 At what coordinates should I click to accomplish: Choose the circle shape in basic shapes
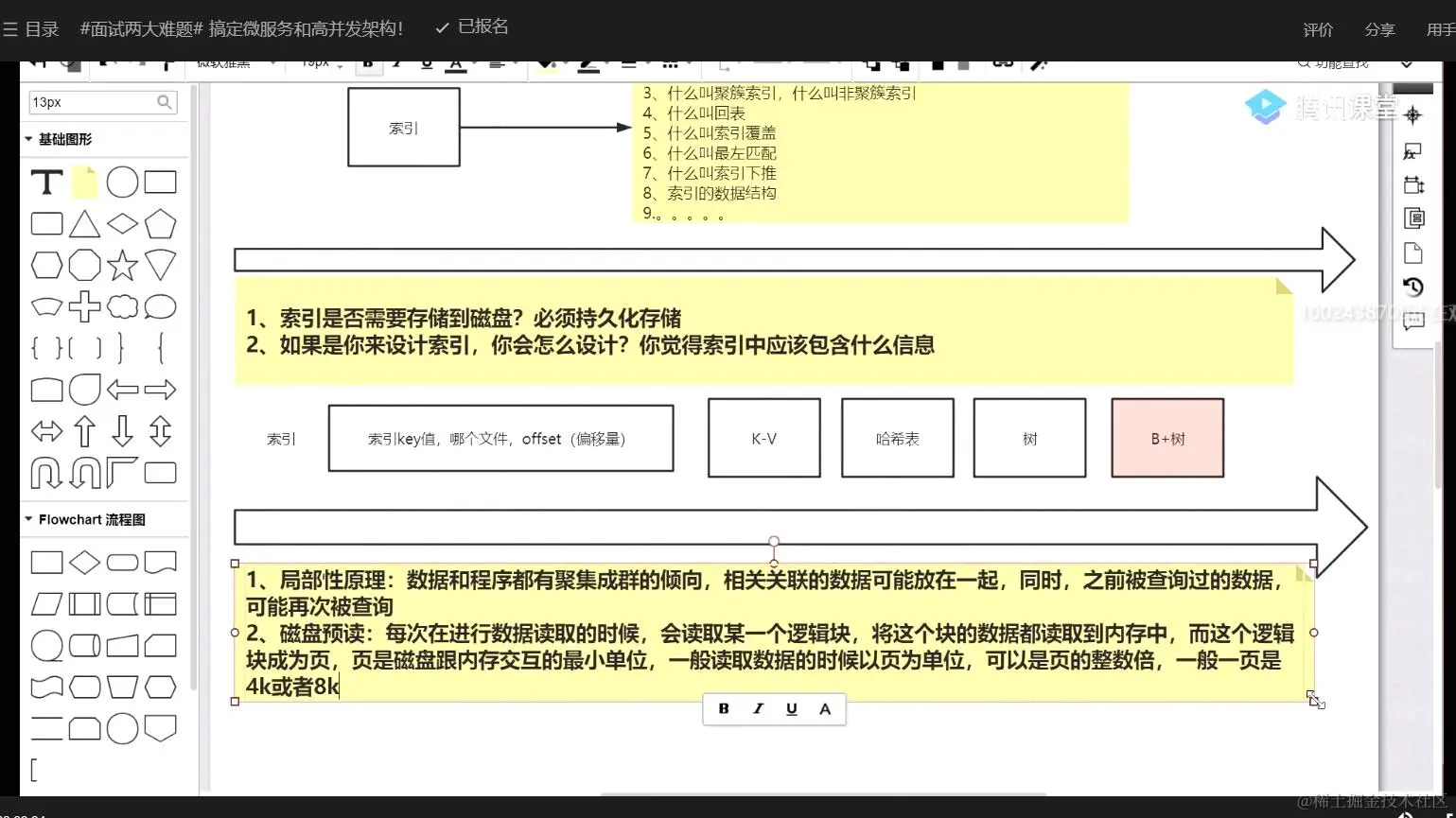[x=122, y=182]
